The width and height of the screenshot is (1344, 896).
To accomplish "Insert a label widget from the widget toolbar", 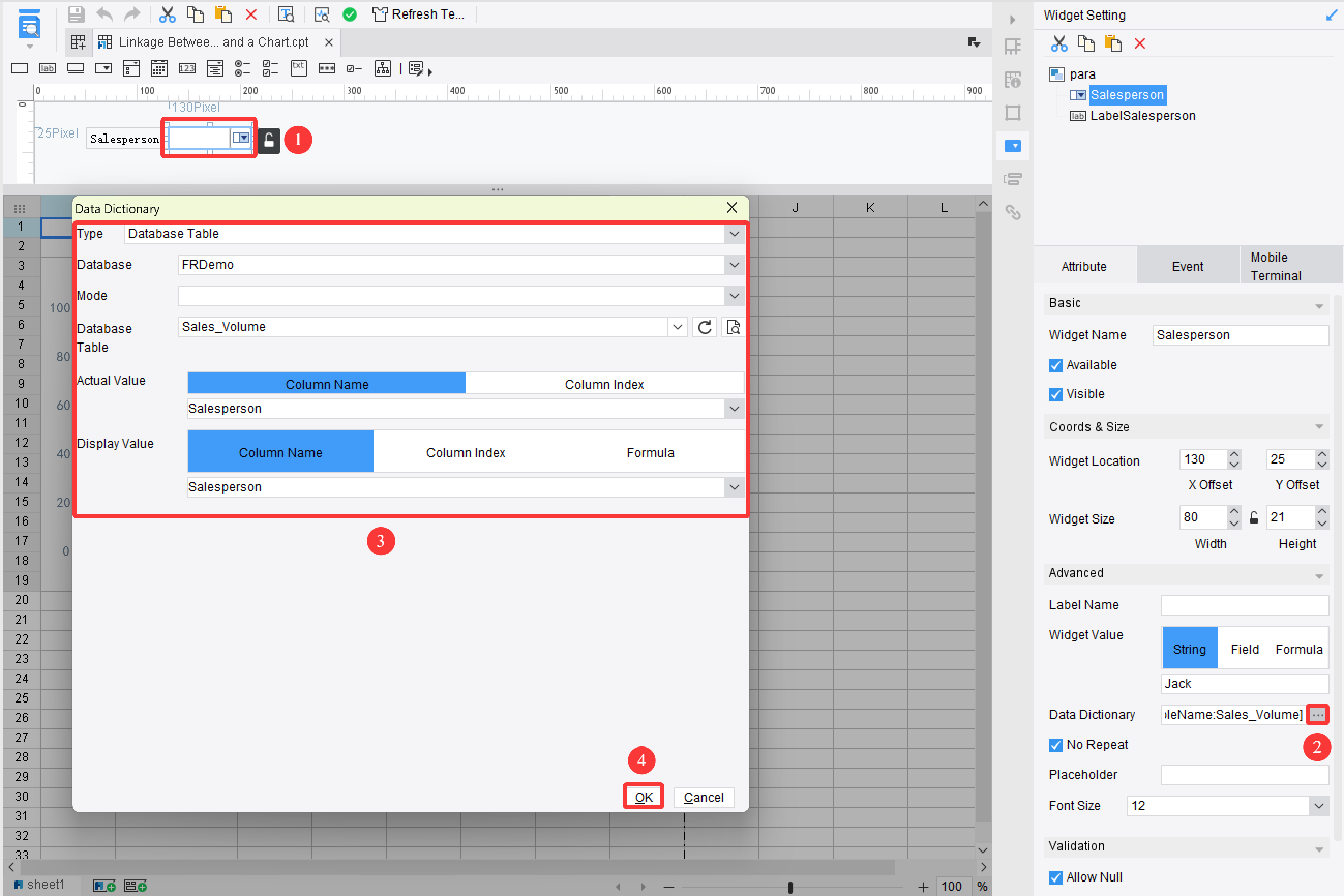I will (48, 68).
